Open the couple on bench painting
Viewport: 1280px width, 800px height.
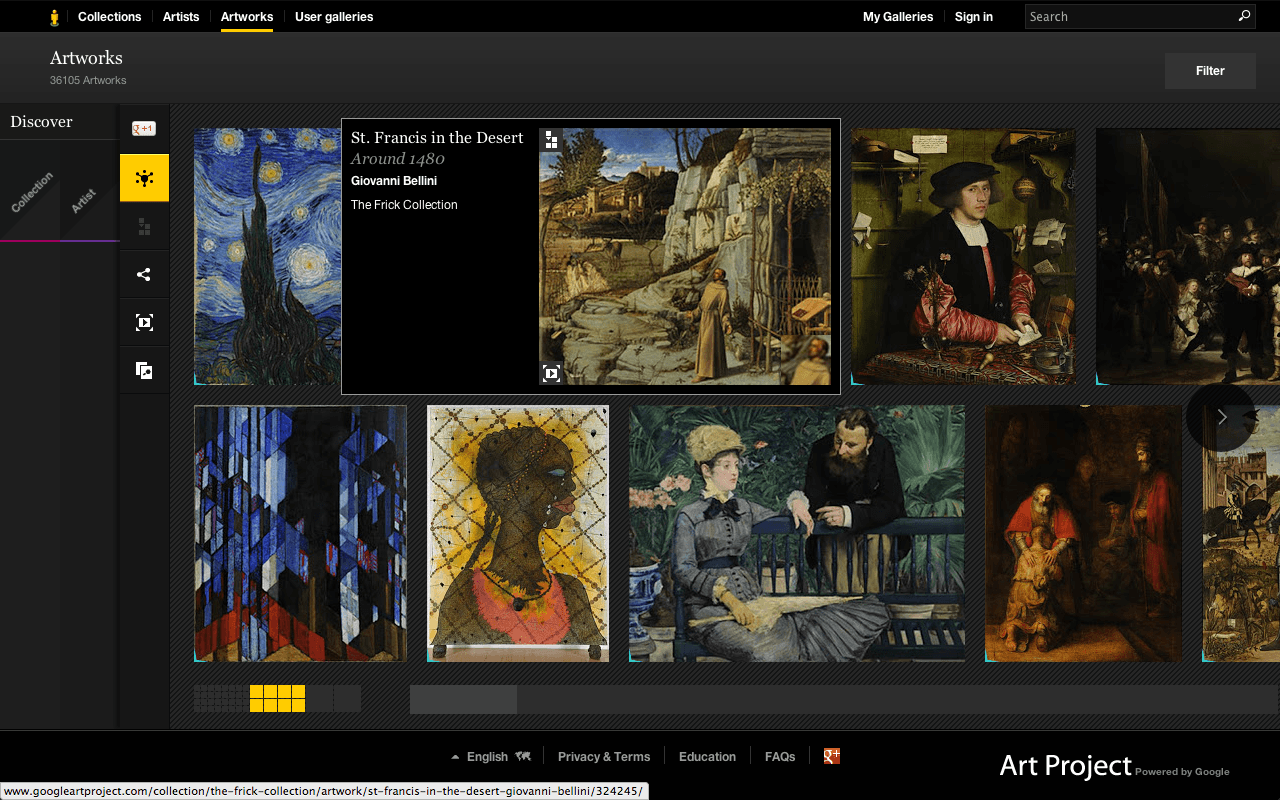pyautogui.click(x=797, y=533)
